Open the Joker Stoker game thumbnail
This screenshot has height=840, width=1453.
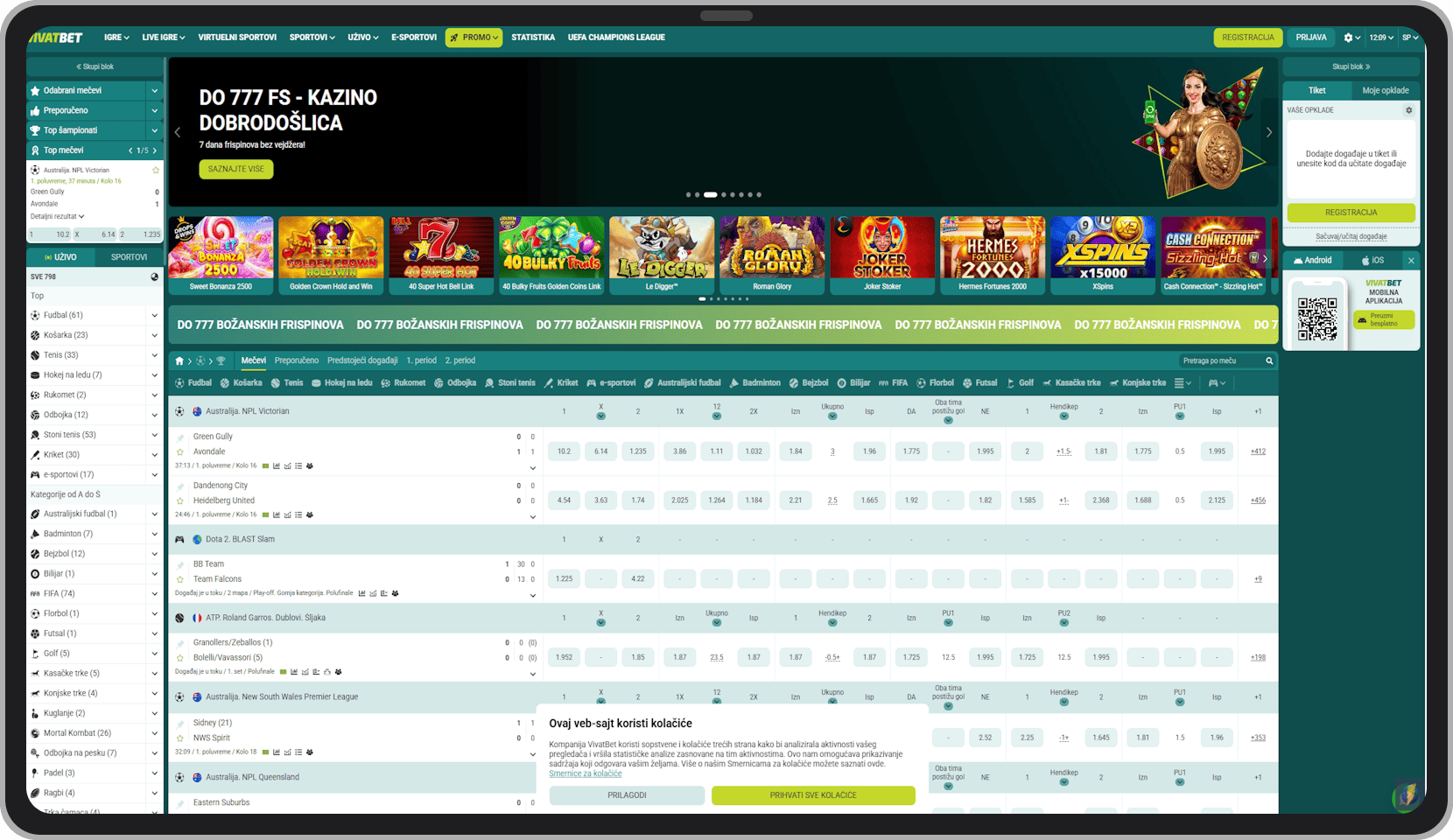point(882,255)
